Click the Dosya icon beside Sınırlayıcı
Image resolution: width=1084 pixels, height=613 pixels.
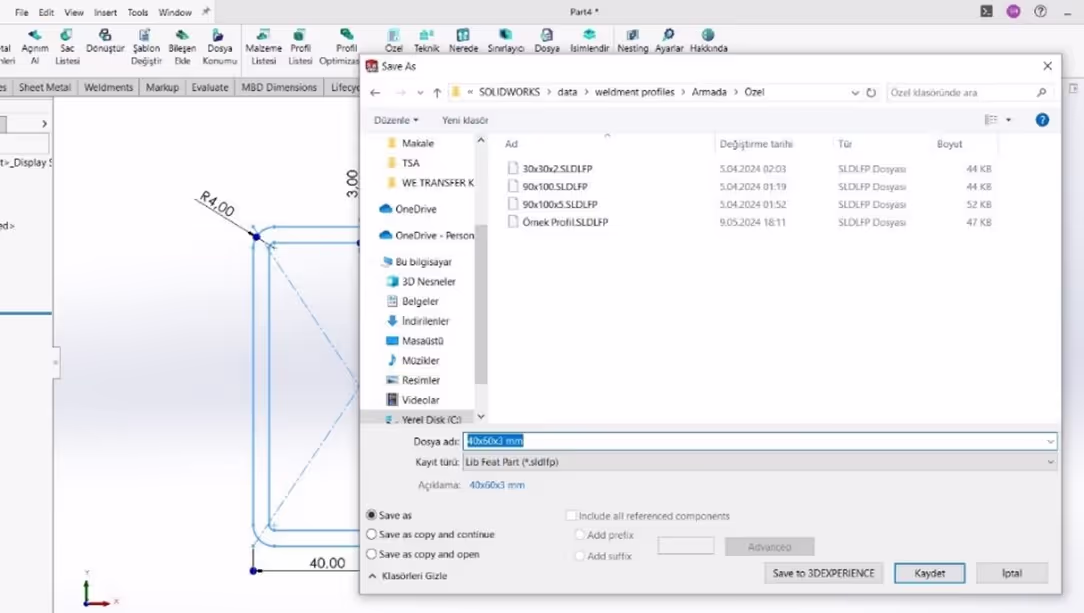(x=547, y=41)
